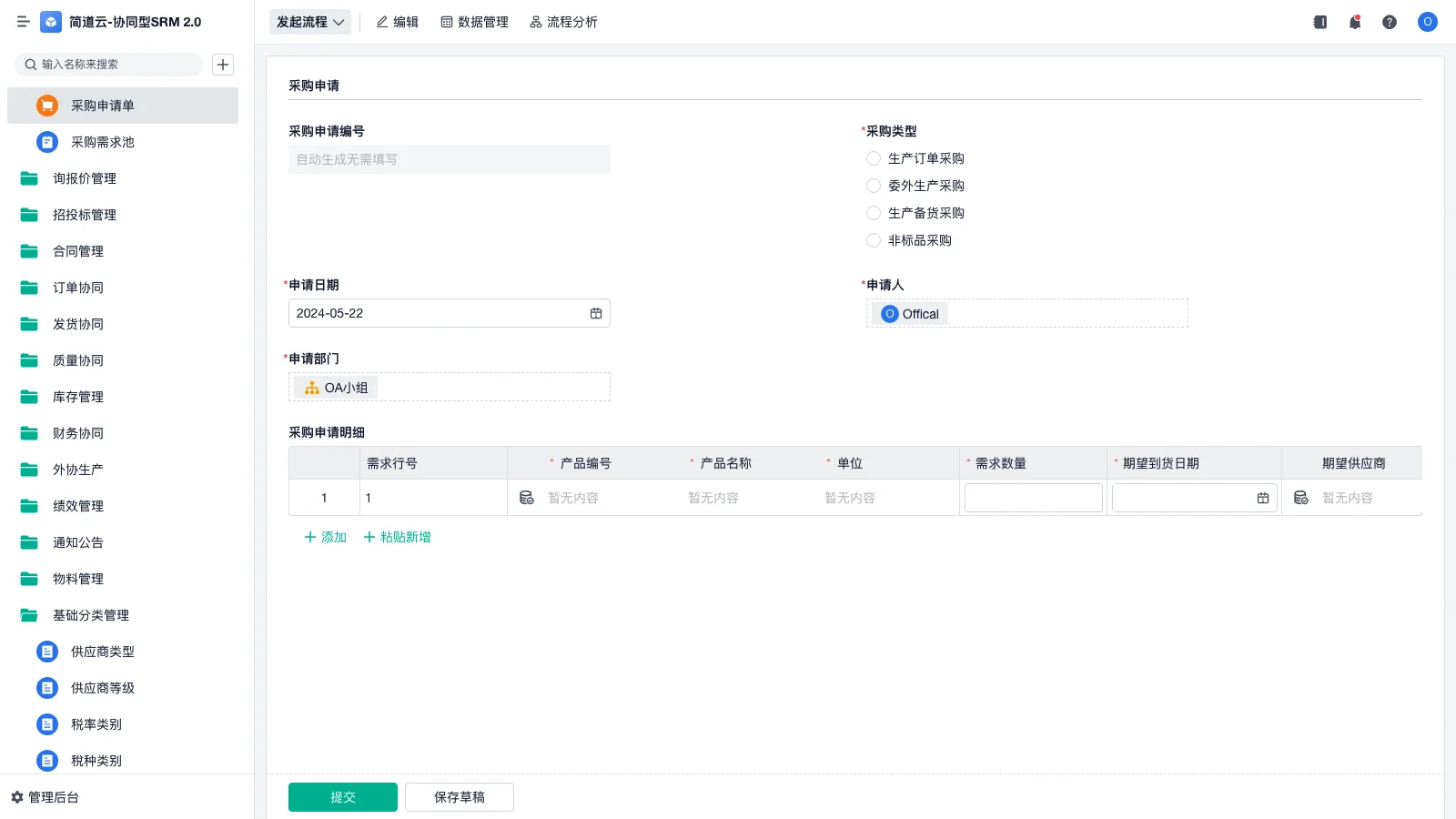Click the 期望供应商 data link icon

1301,498
